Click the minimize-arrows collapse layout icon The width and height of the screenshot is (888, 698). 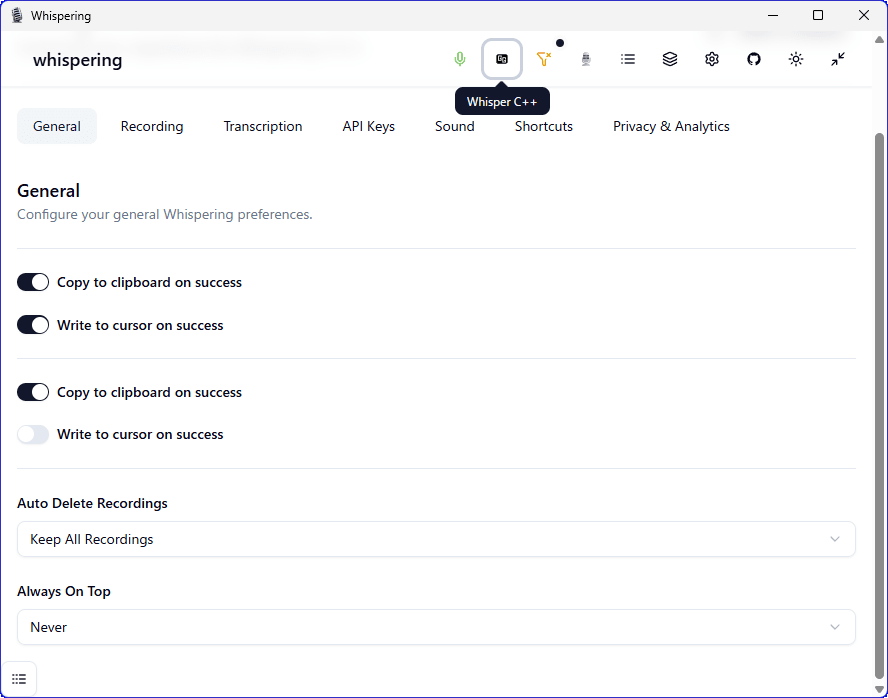[838, 59]
